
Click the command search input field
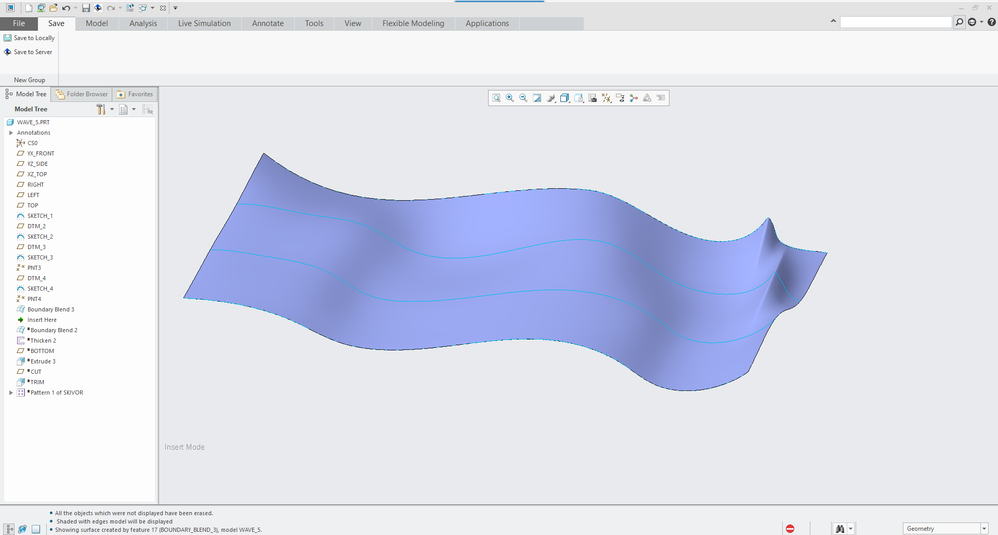click(896, 22)
